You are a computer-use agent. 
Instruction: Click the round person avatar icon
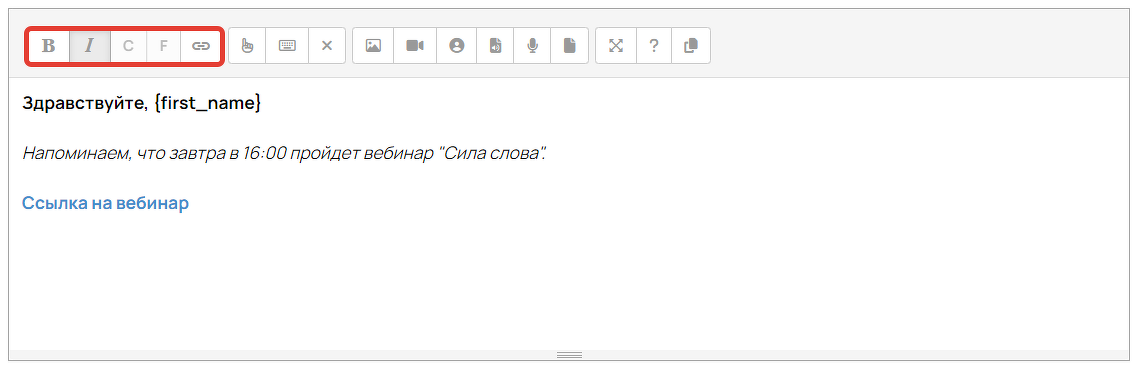457,46
